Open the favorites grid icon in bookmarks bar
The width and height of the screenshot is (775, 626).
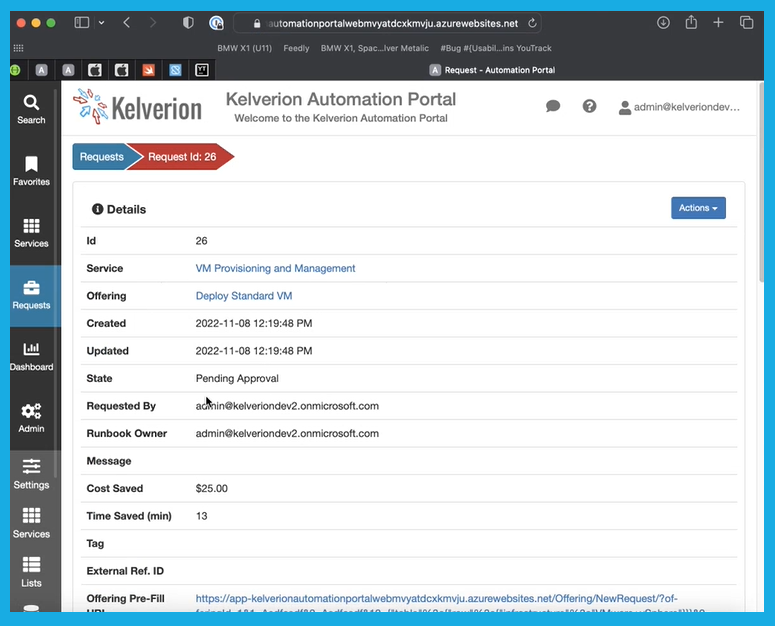18,48
